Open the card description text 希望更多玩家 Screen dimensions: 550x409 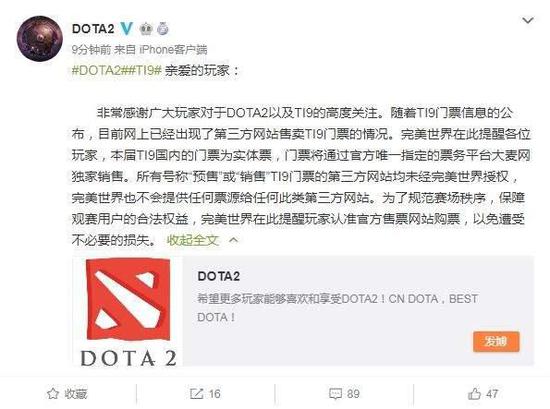point(337,308)
